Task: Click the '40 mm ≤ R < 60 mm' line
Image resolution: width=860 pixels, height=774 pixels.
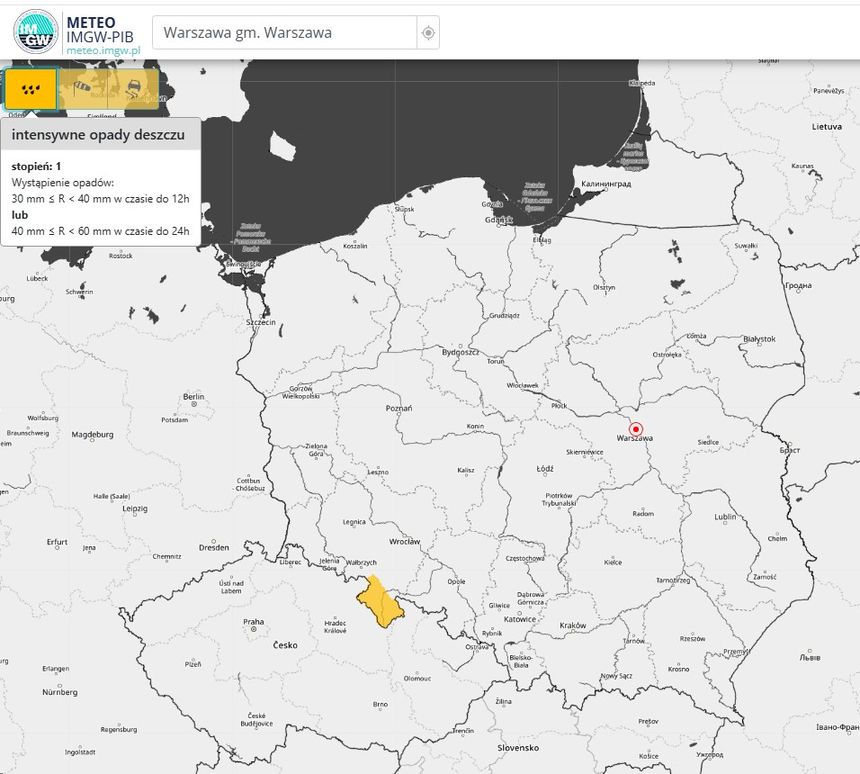Action: [100, 231]
